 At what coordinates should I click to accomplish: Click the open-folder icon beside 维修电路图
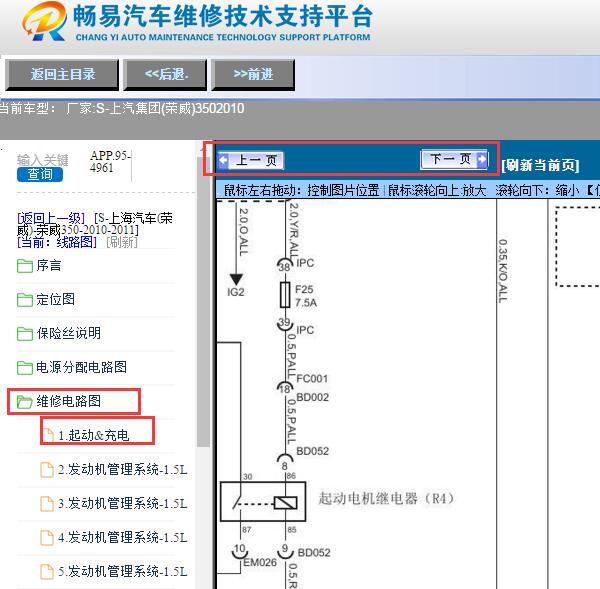coord(24,402)
